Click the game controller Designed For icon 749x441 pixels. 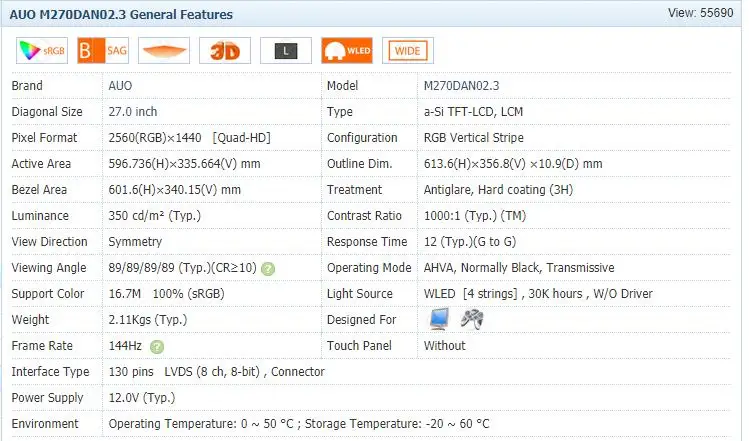472,319
